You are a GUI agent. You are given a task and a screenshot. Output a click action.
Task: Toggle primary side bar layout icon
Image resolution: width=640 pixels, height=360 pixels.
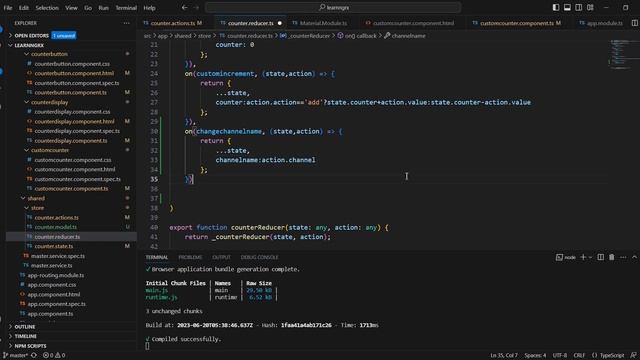tap(556, 7)
